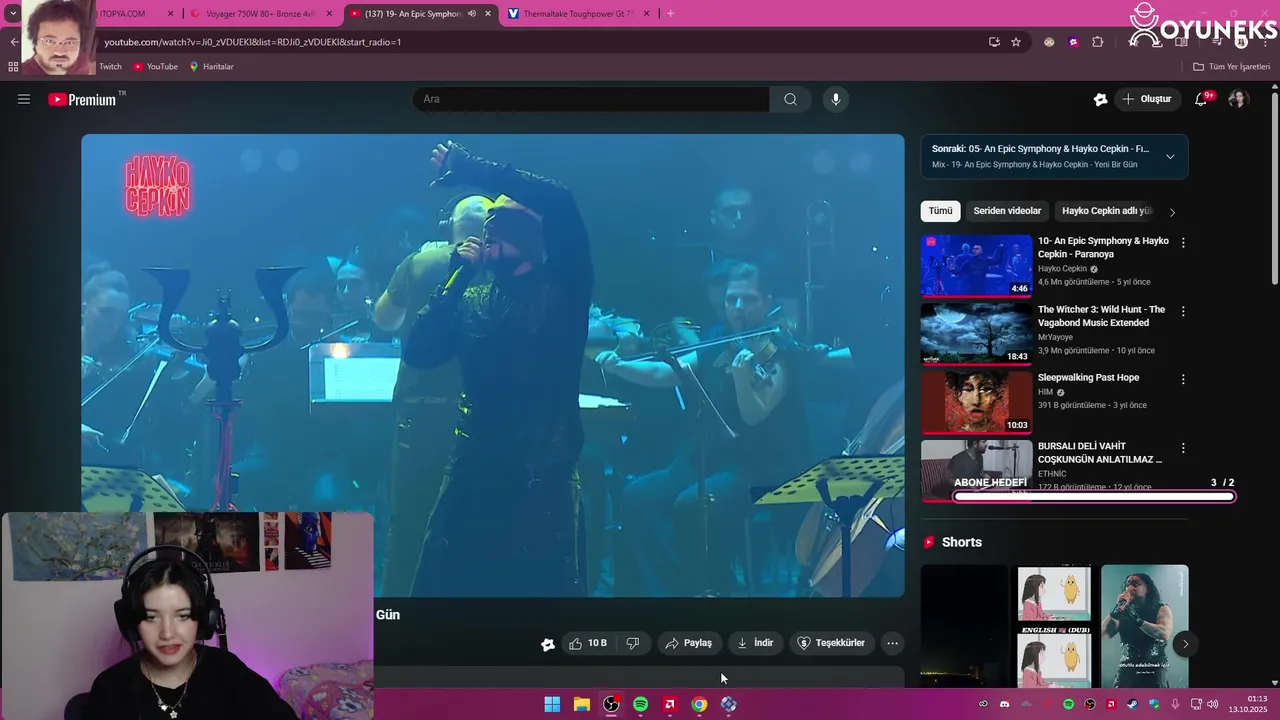The height and width of the screenshot is (720, 1280).
Task: Open the Paranoya video thumbnail
Action: [x=976, y=265]
